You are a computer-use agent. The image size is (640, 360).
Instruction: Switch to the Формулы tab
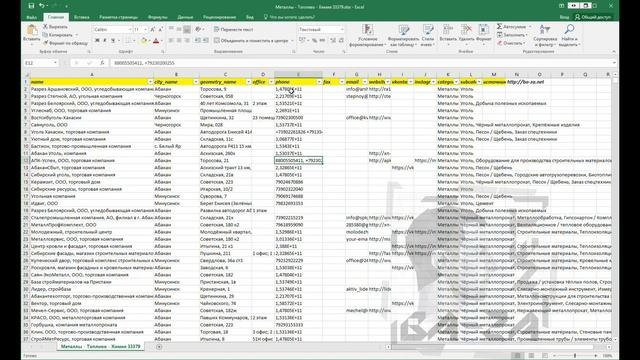[158, 17]
